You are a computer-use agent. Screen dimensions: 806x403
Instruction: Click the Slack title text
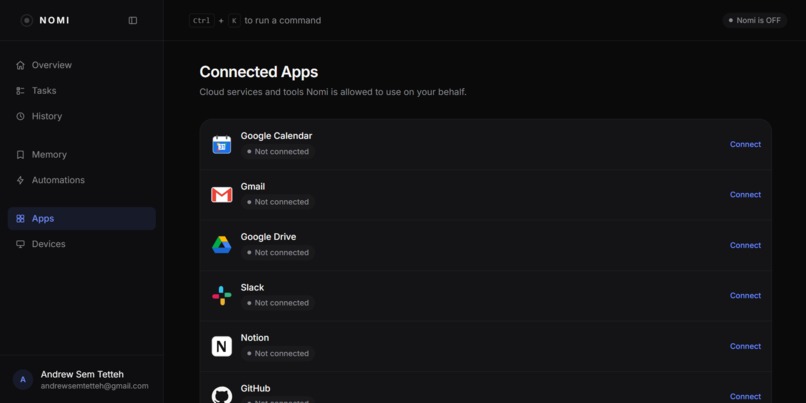pyautogui.click(x=252, y=287)
